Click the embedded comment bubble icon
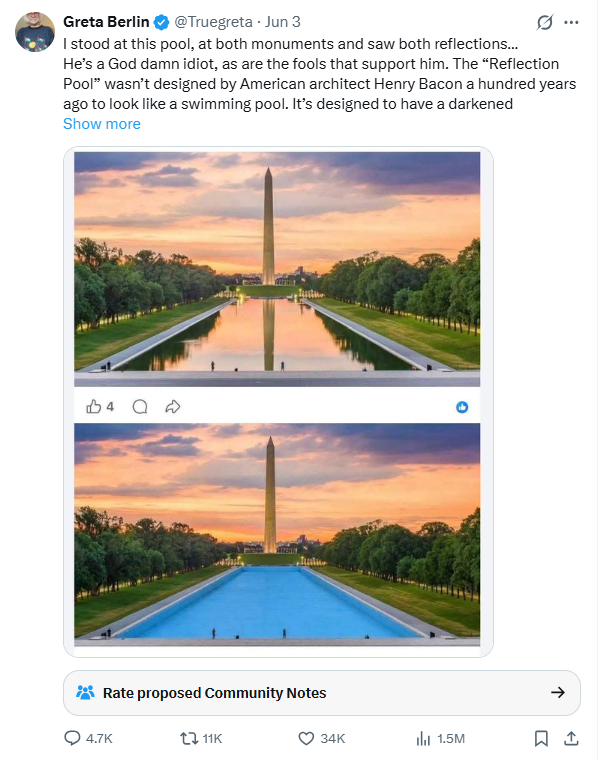This screenshot has height=760, width=601. (140, 407)
